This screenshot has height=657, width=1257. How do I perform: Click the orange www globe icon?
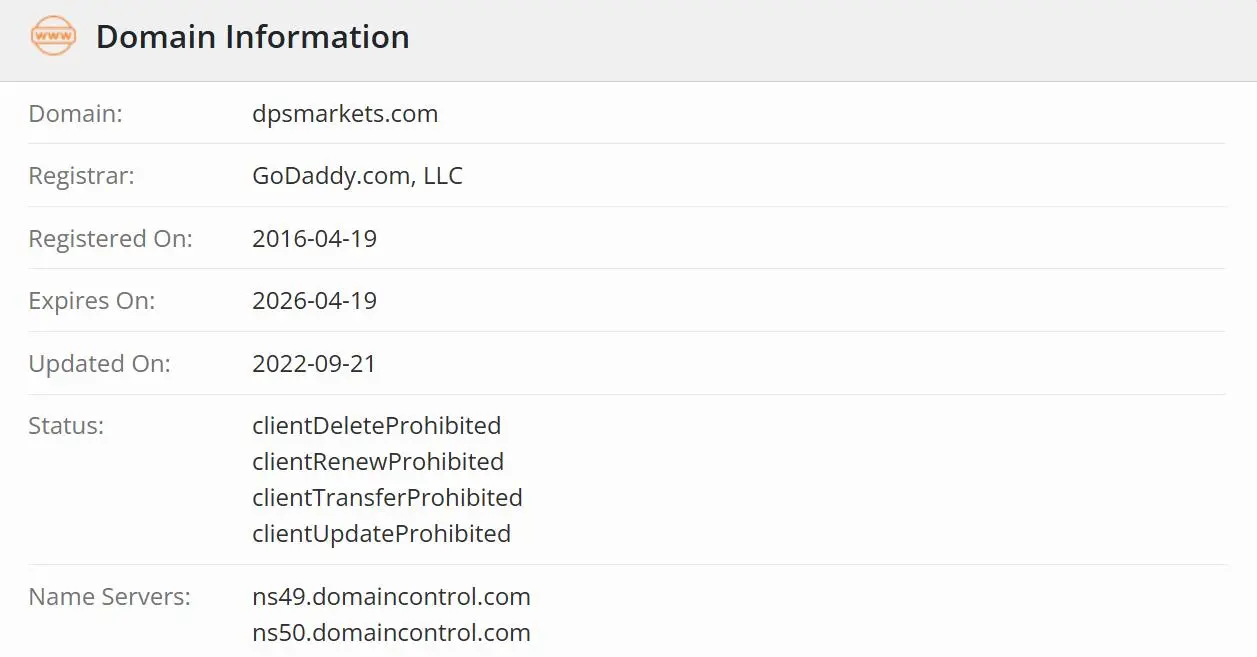pos(53,37)
